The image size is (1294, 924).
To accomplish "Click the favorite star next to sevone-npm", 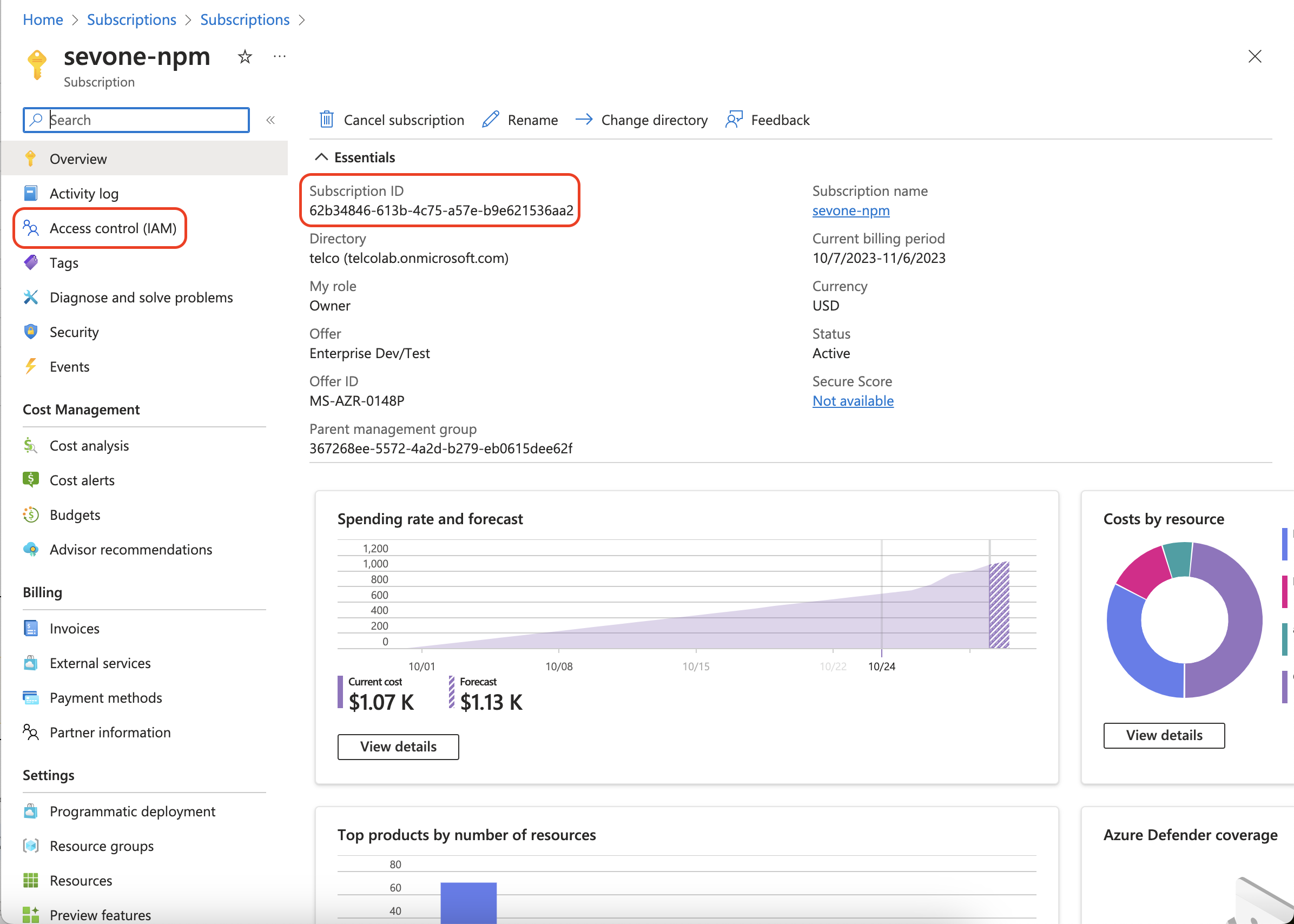I will (245, 56).
